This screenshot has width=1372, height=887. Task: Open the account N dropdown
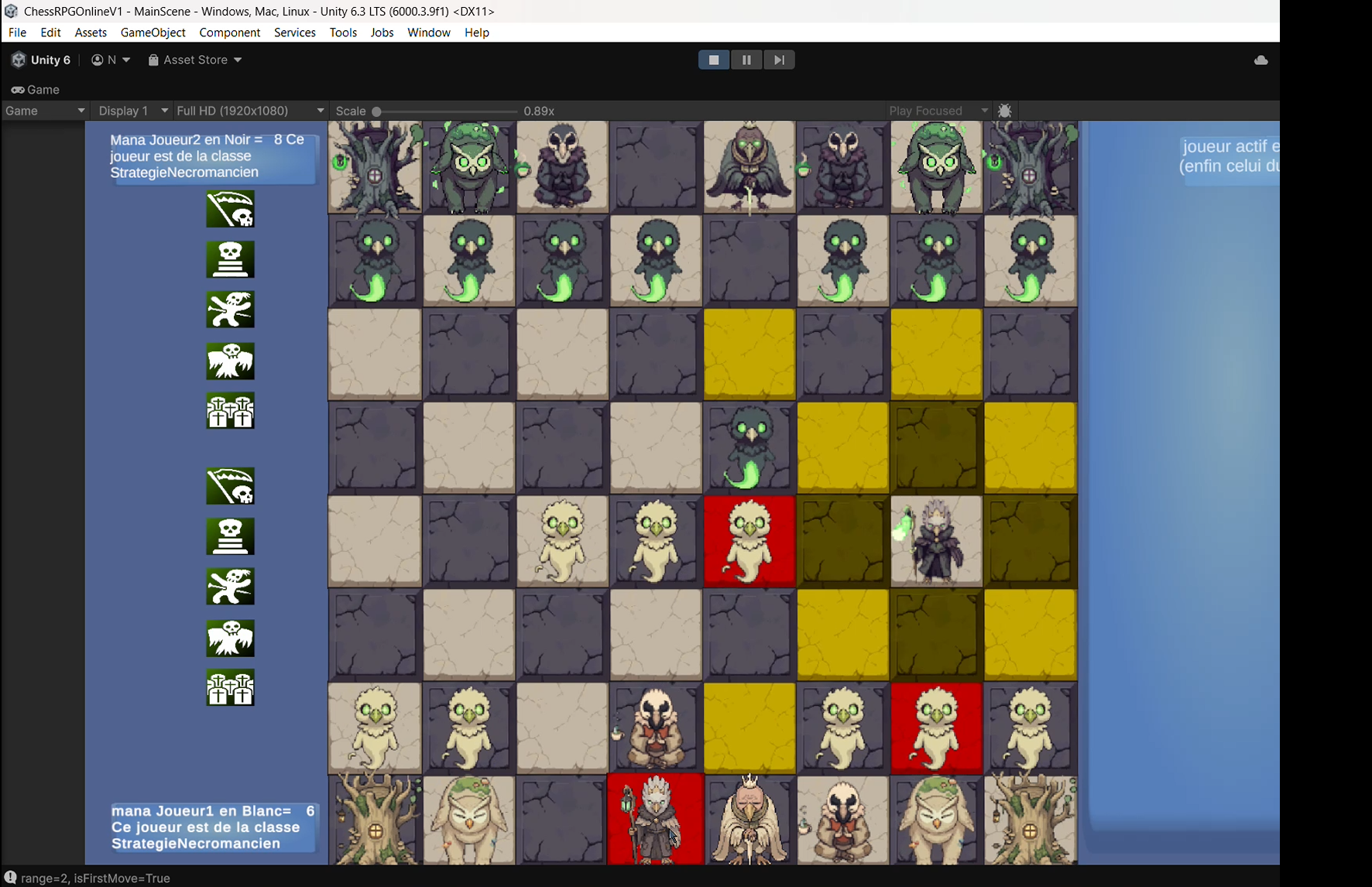[x=111, y=60]
